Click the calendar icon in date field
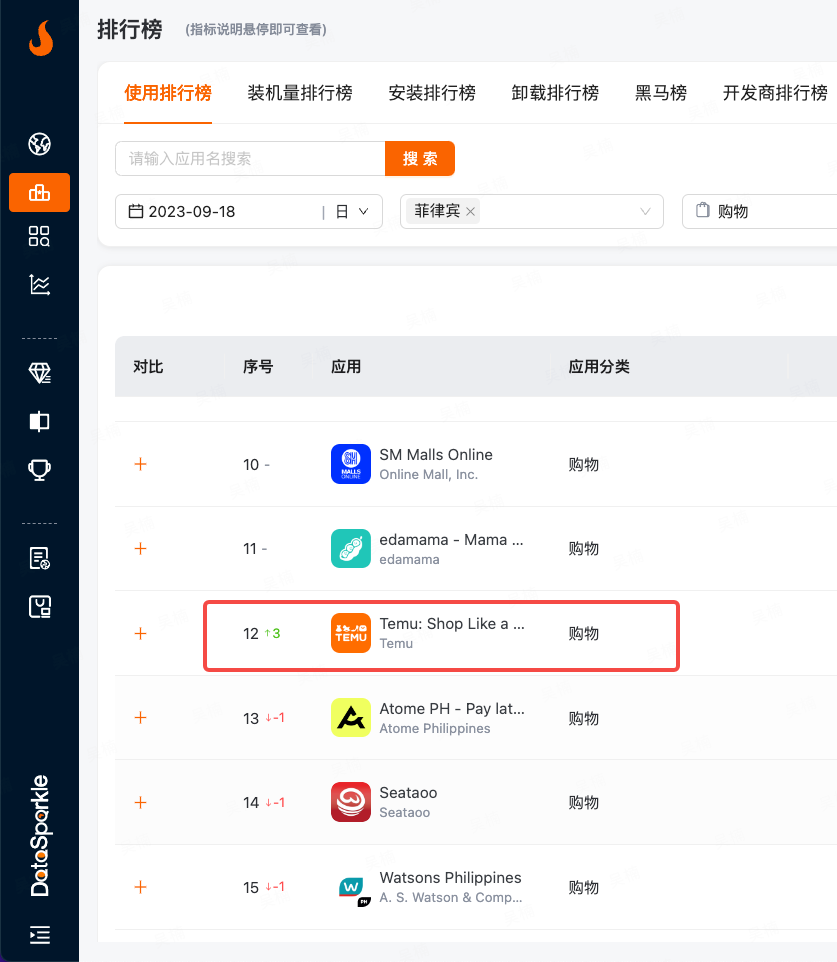The image size is (837, 962). point(136,211)
